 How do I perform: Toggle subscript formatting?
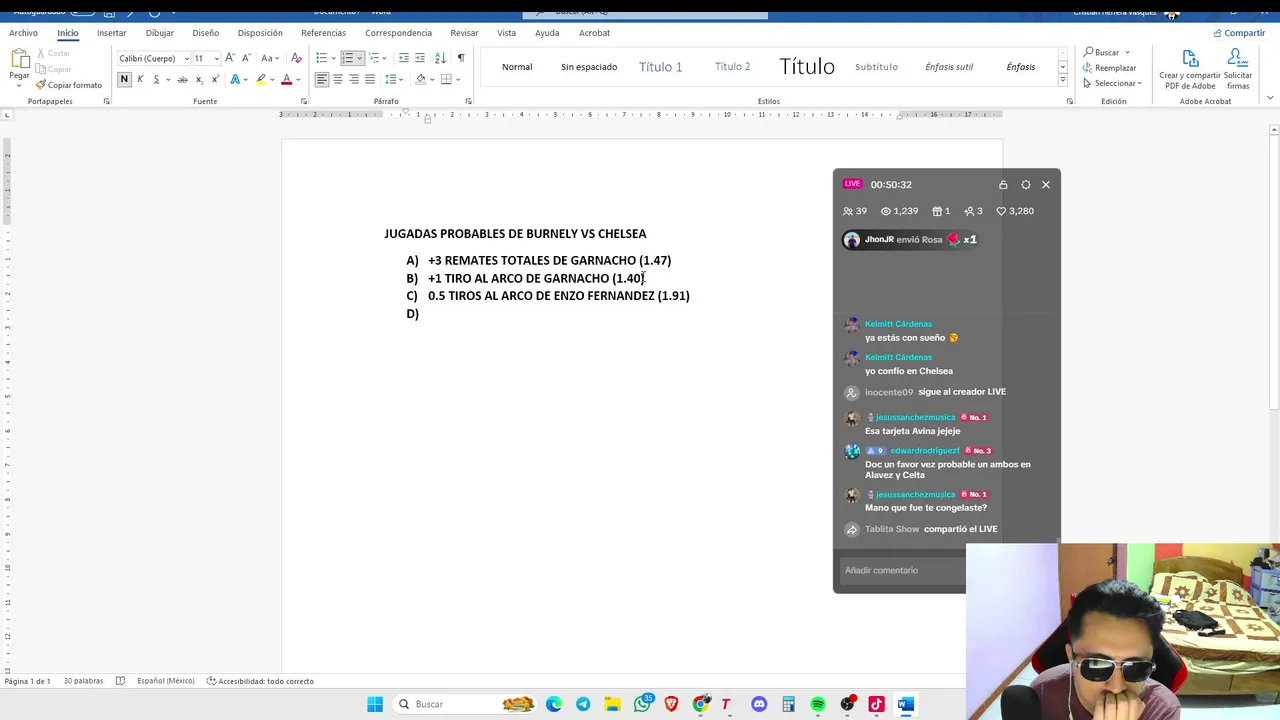(x=199, y=79)
